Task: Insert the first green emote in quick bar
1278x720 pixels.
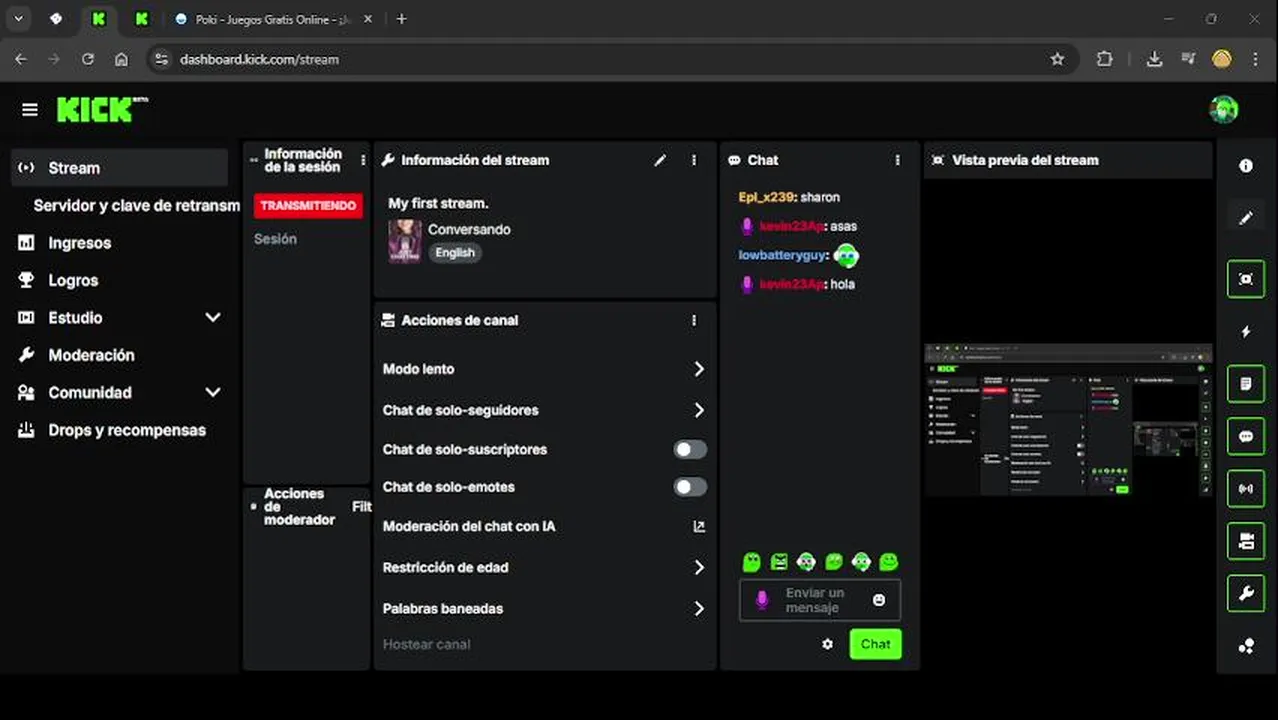Action: [752, 562]
